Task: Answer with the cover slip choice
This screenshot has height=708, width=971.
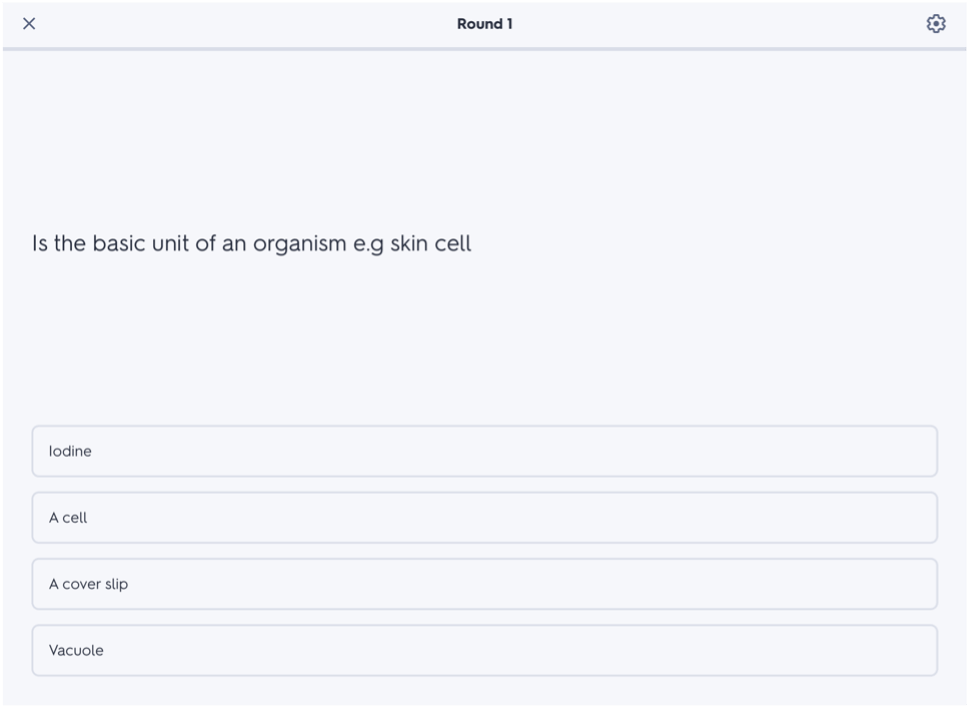Action: tap(484, 583)
